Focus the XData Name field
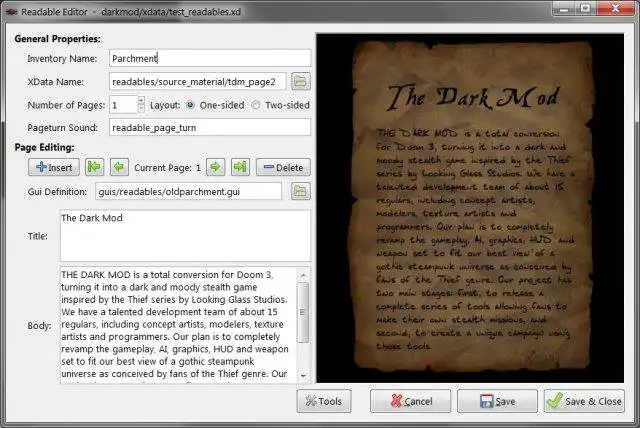 198,82
